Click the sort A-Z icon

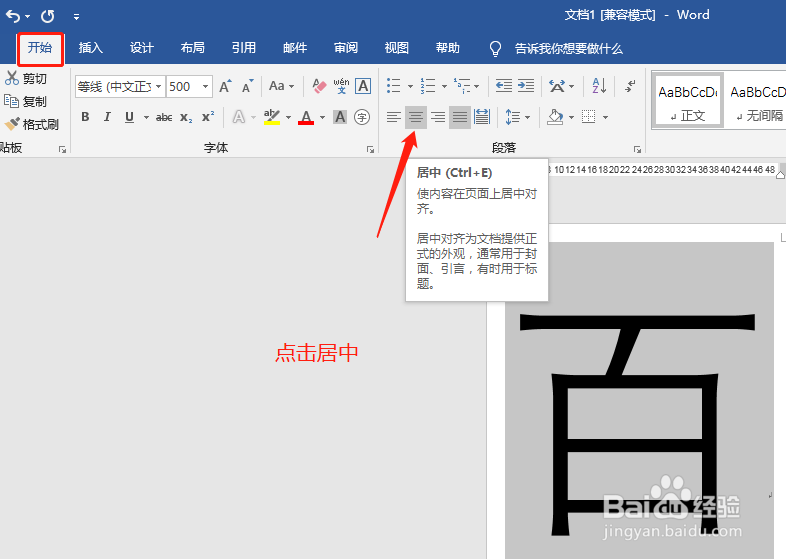599,86
